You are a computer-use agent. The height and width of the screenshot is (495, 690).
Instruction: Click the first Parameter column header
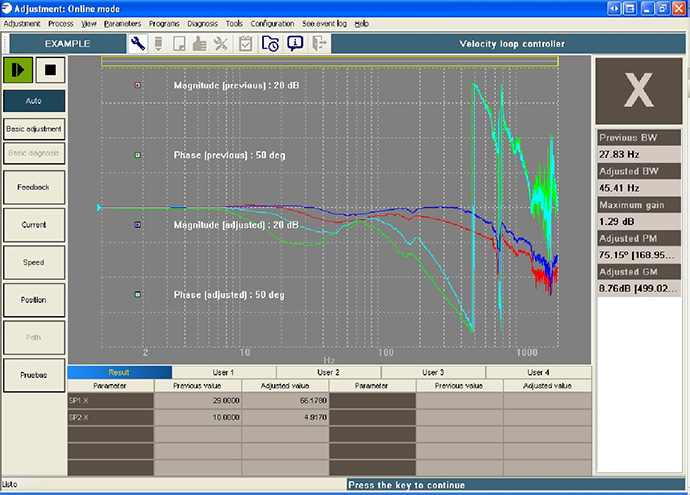coord(110,386)
